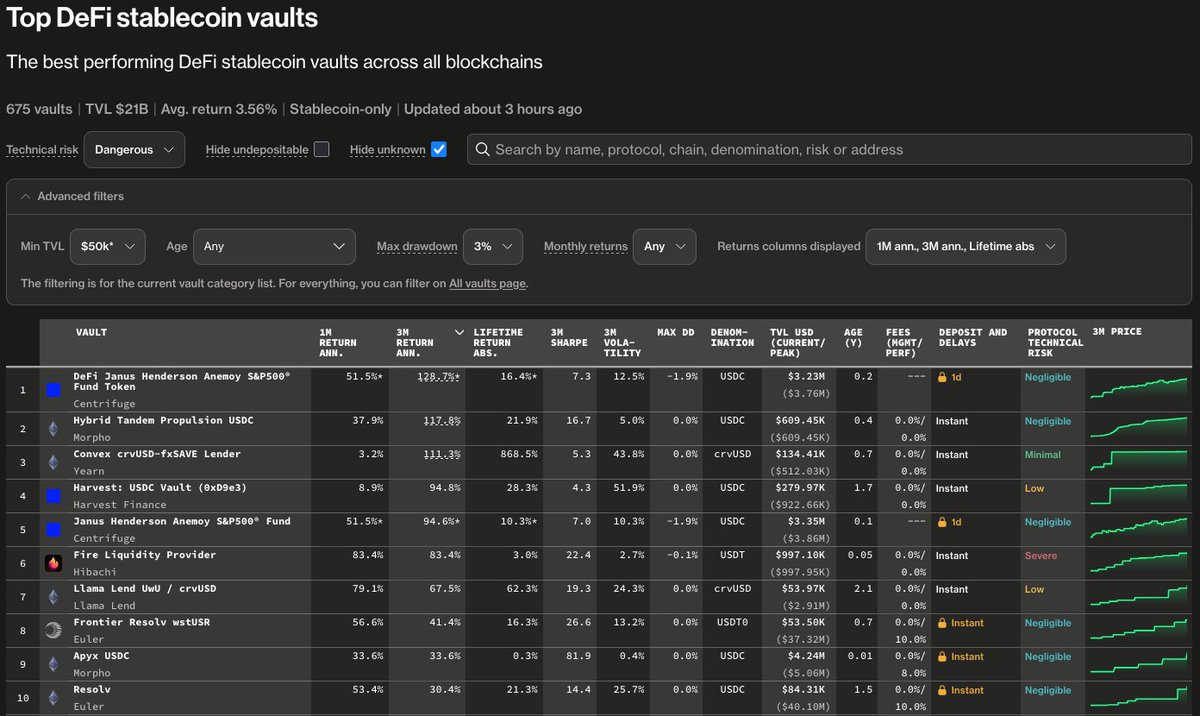
Task: Open the Returns columns displayed dropdown
Action: (x=965, y=246)
